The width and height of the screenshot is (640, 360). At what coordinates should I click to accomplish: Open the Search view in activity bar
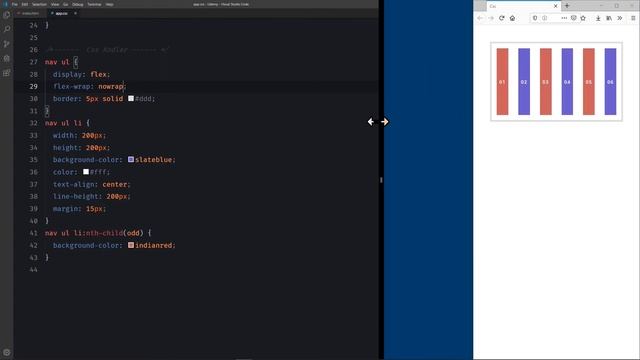pyautogui.click(x=7, y=29)
